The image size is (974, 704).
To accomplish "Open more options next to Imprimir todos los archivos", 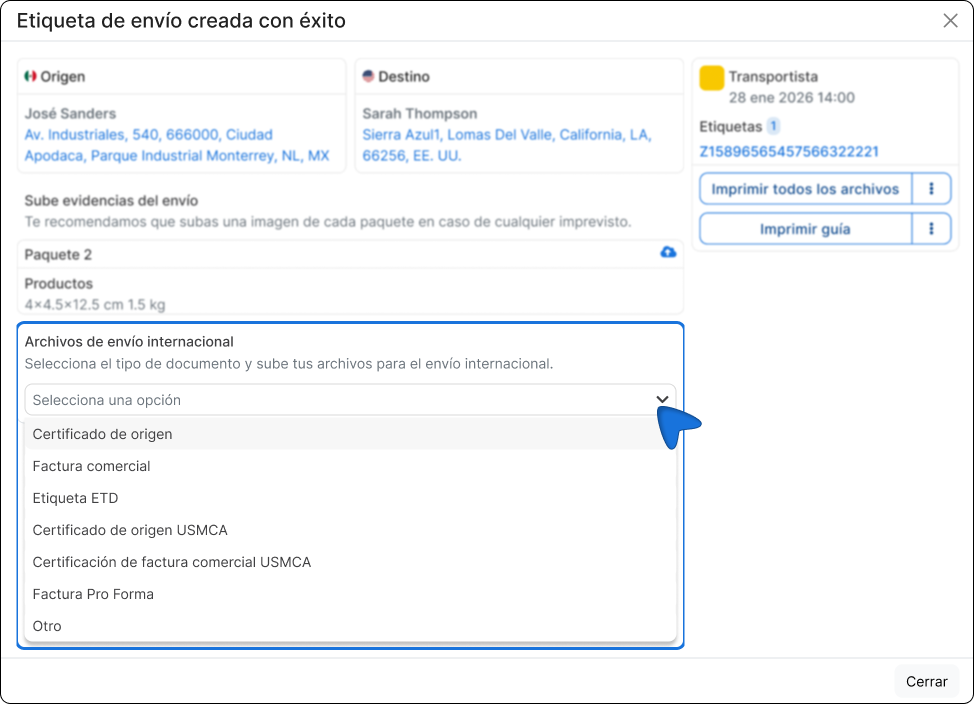I will pos(931,189).
